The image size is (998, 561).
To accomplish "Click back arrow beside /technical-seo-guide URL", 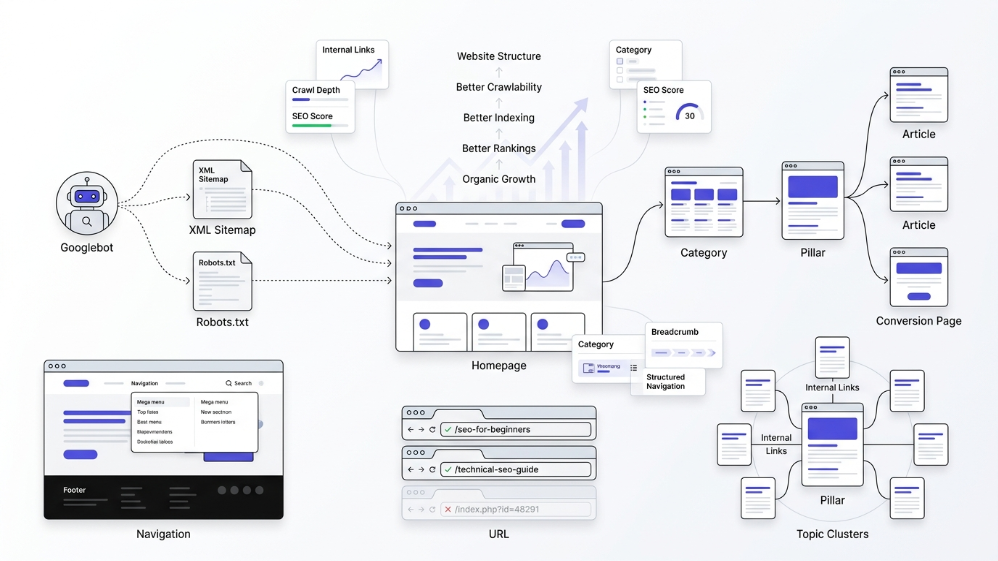I will [x=411, y=469].
